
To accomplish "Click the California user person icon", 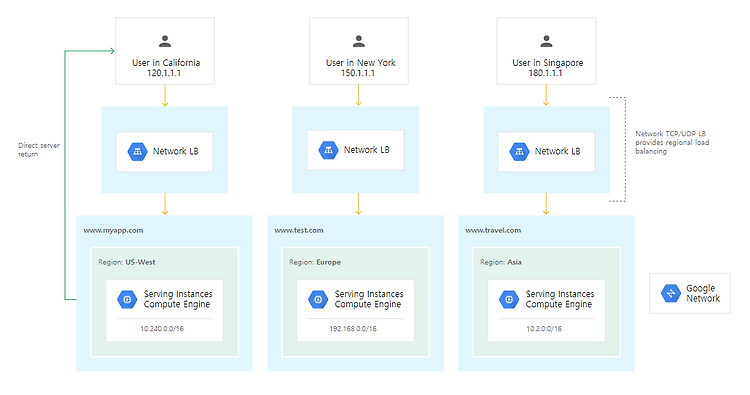I will 165,41.
